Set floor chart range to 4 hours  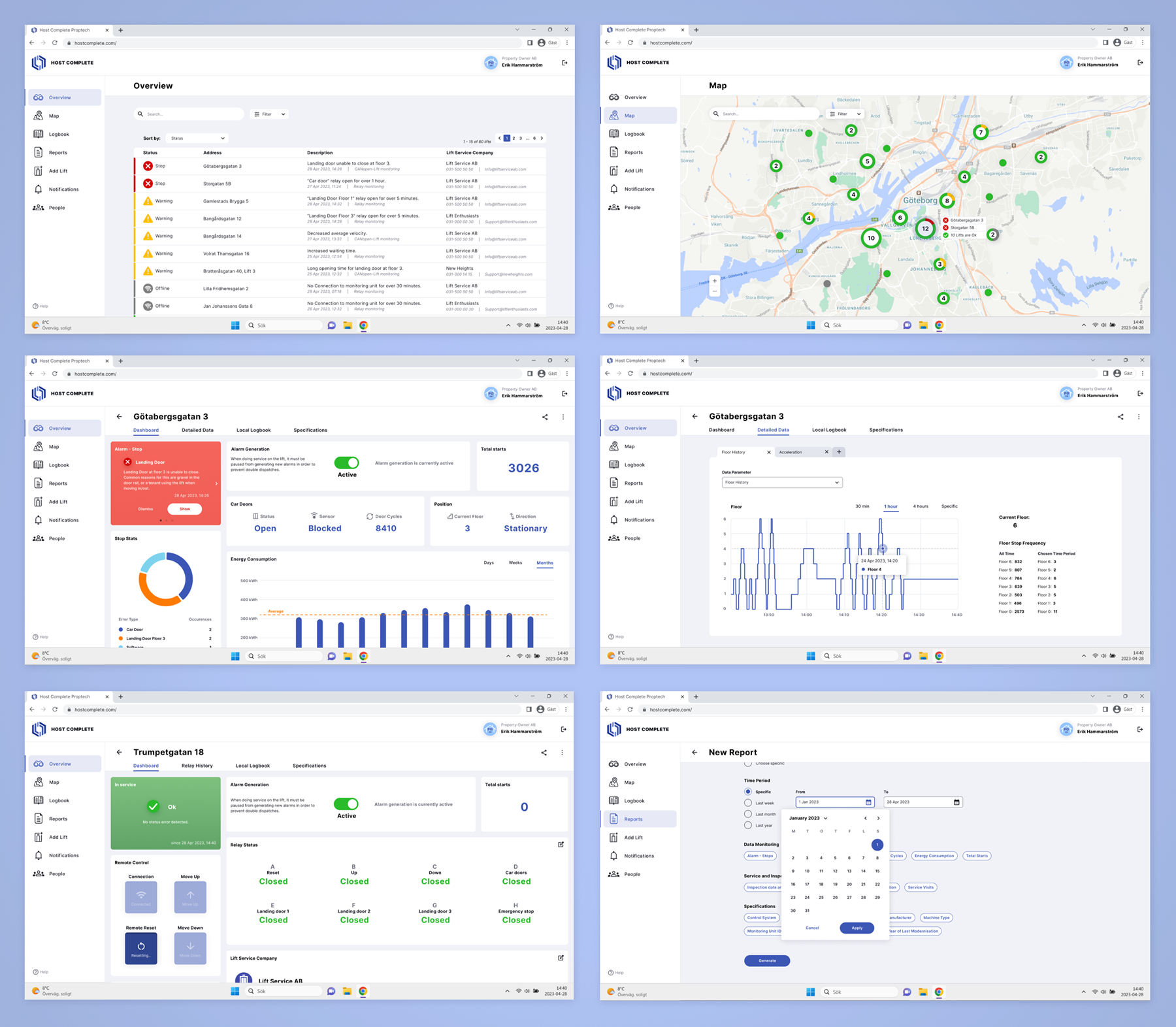point(921,506)
